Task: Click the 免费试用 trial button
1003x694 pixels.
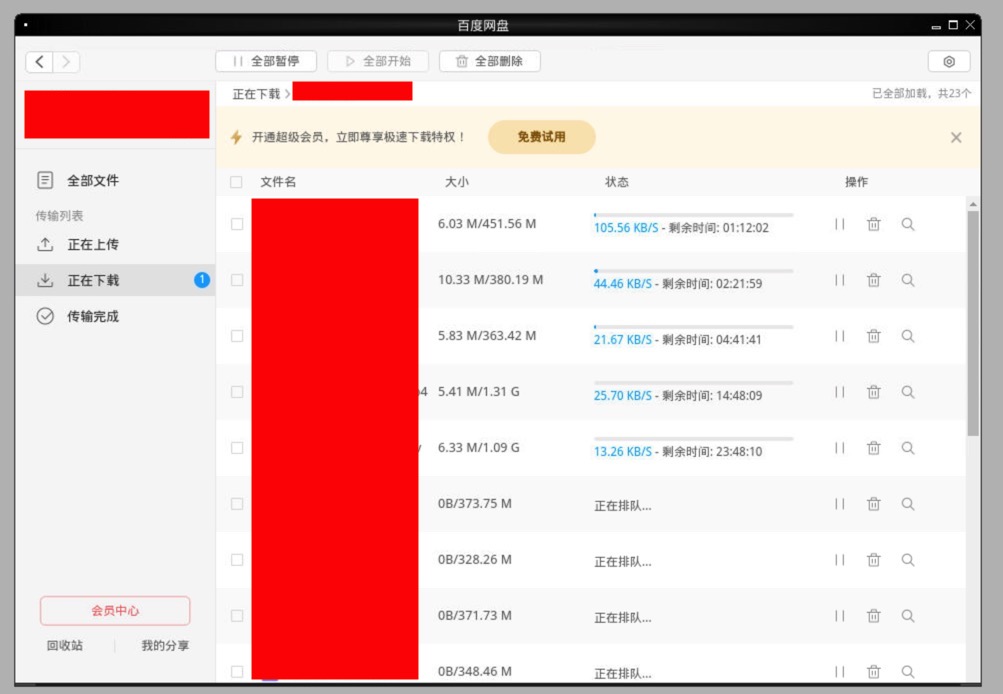Action: pos(539,137)
